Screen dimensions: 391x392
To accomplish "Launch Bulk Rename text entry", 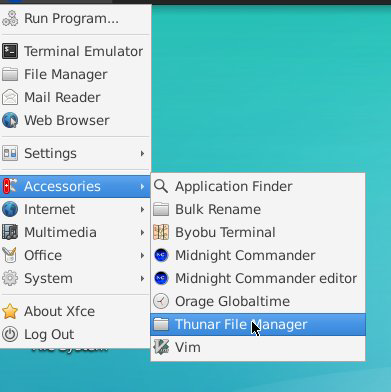I will tap(218, 209).
